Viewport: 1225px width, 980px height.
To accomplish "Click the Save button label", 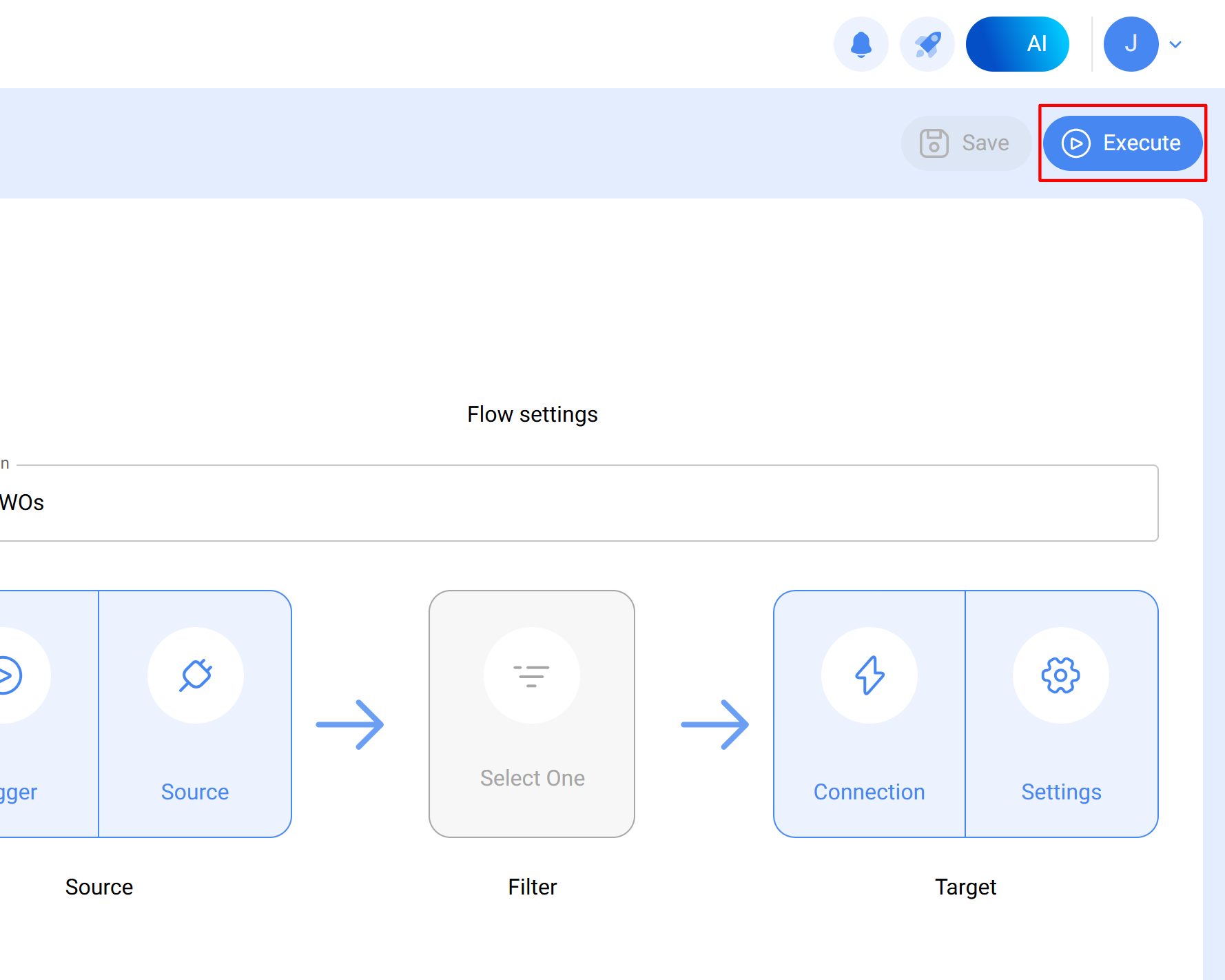I will 985,143.
